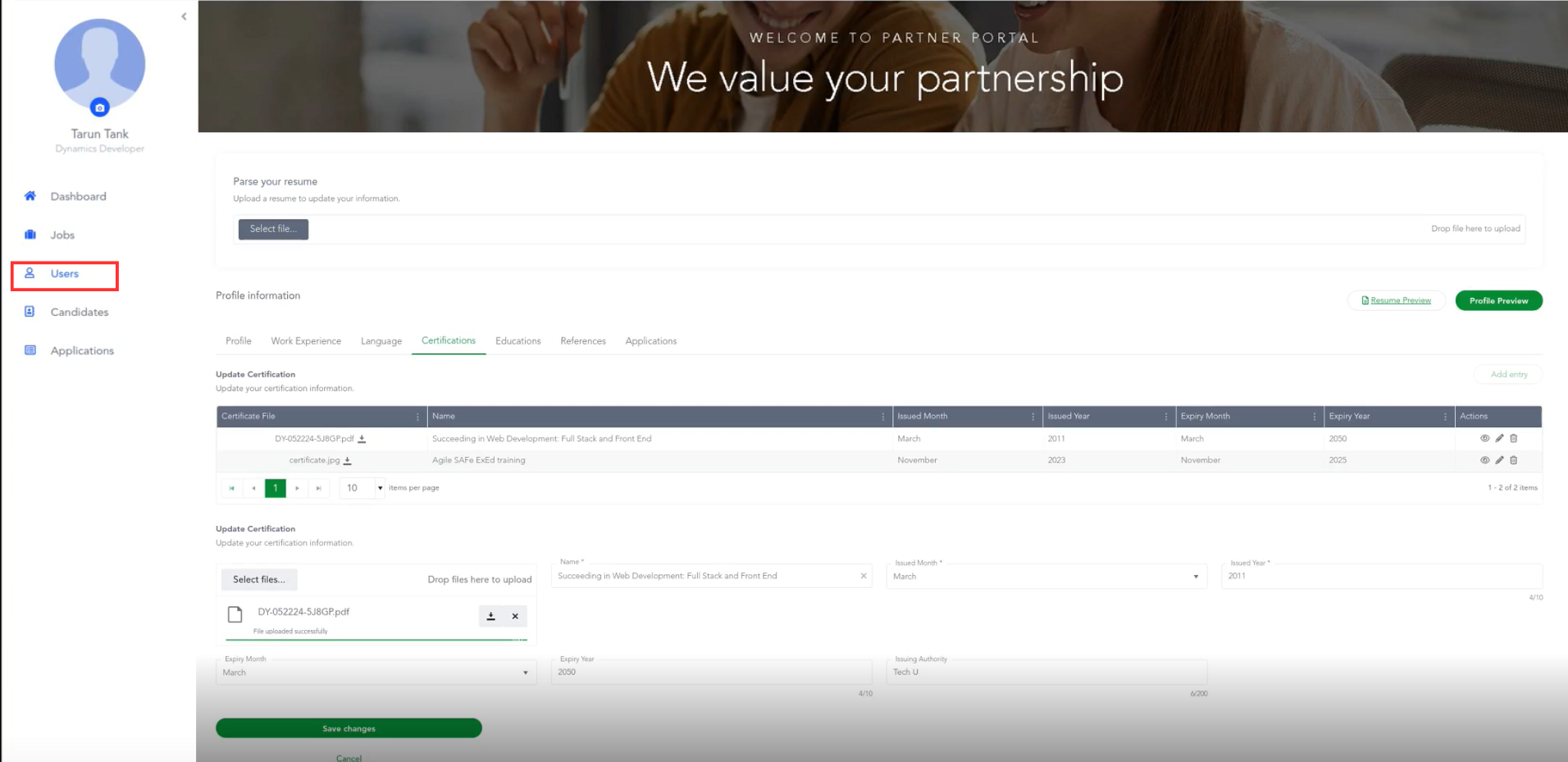Click the '1 - 2 of 2 items' text

click(1513, 488)
